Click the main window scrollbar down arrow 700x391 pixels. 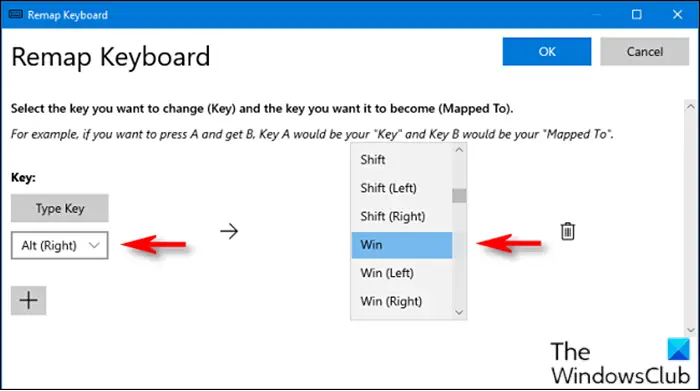click(x=691, y=330)
